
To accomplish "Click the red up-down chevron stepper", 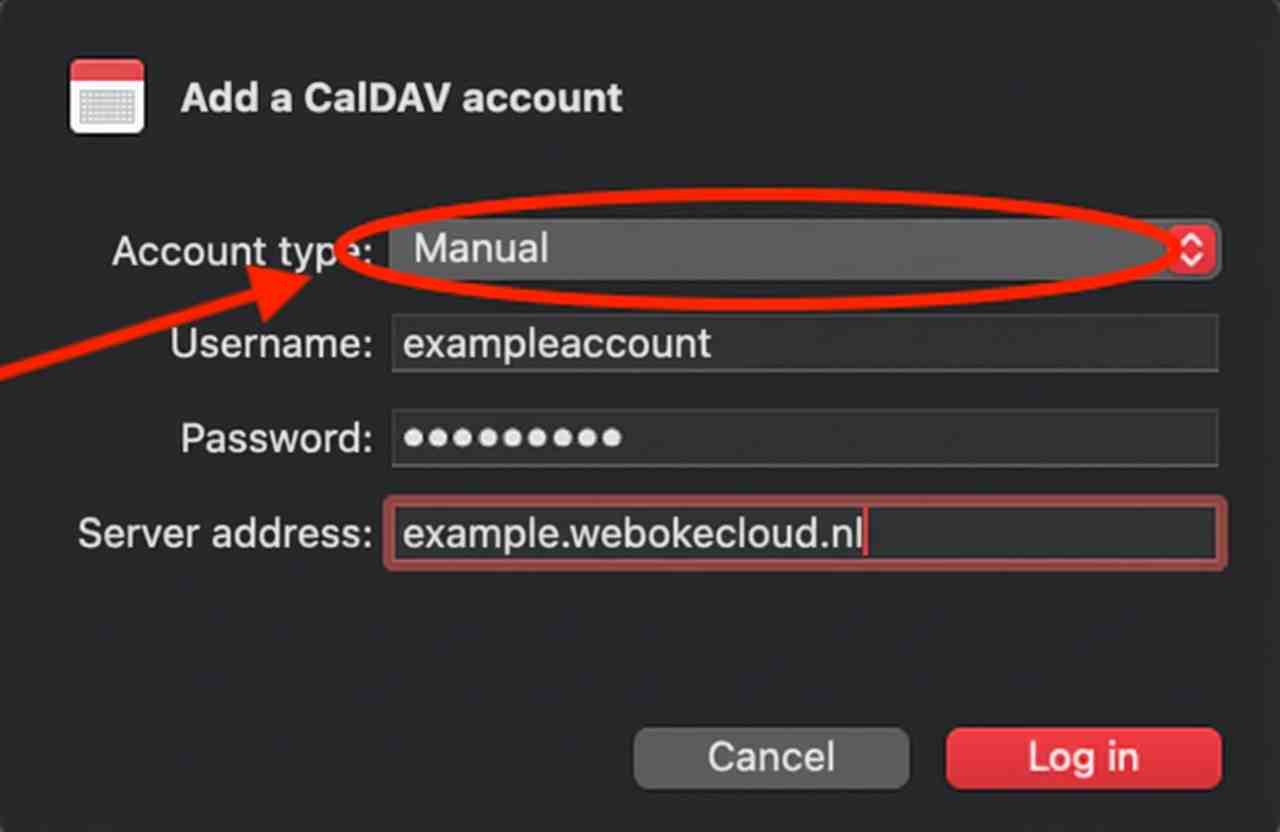I will [1192, 249].
